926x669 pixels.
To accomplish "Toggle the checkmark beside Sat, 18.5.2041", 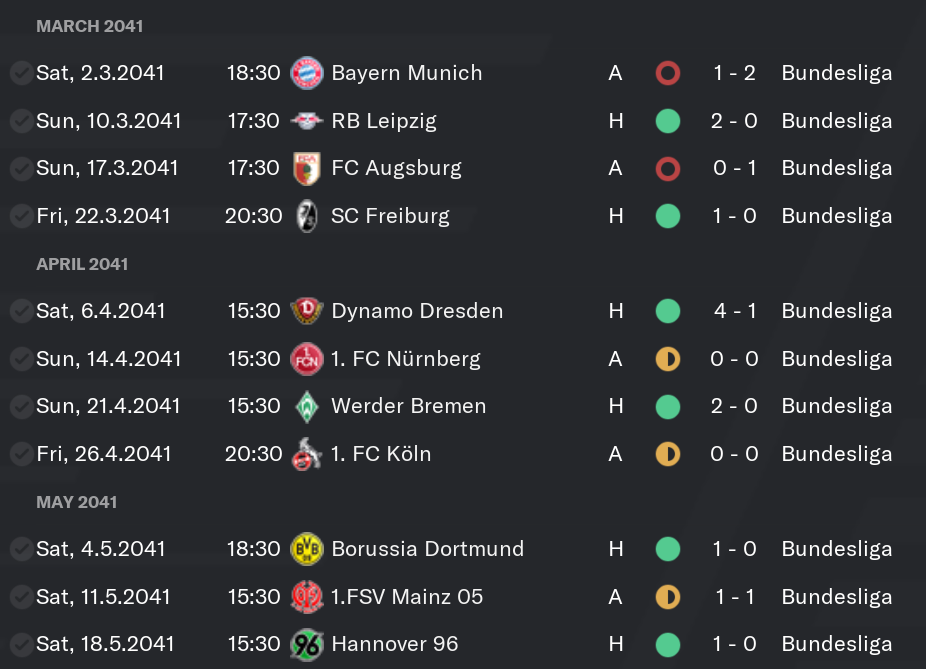I will click(21, 644).
